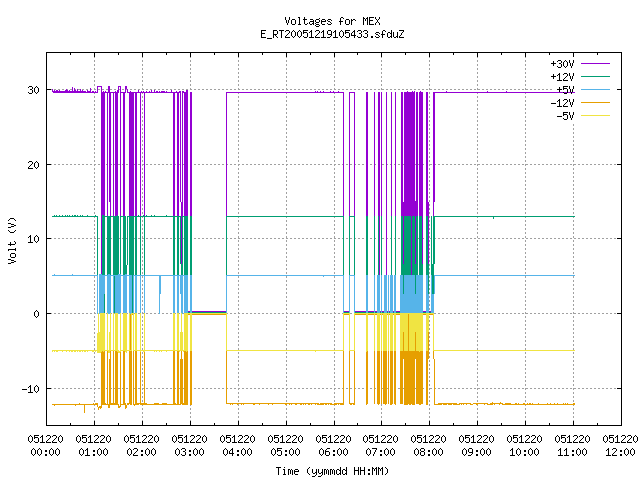Click the 051220 09:00 time label

pos(477,446)
